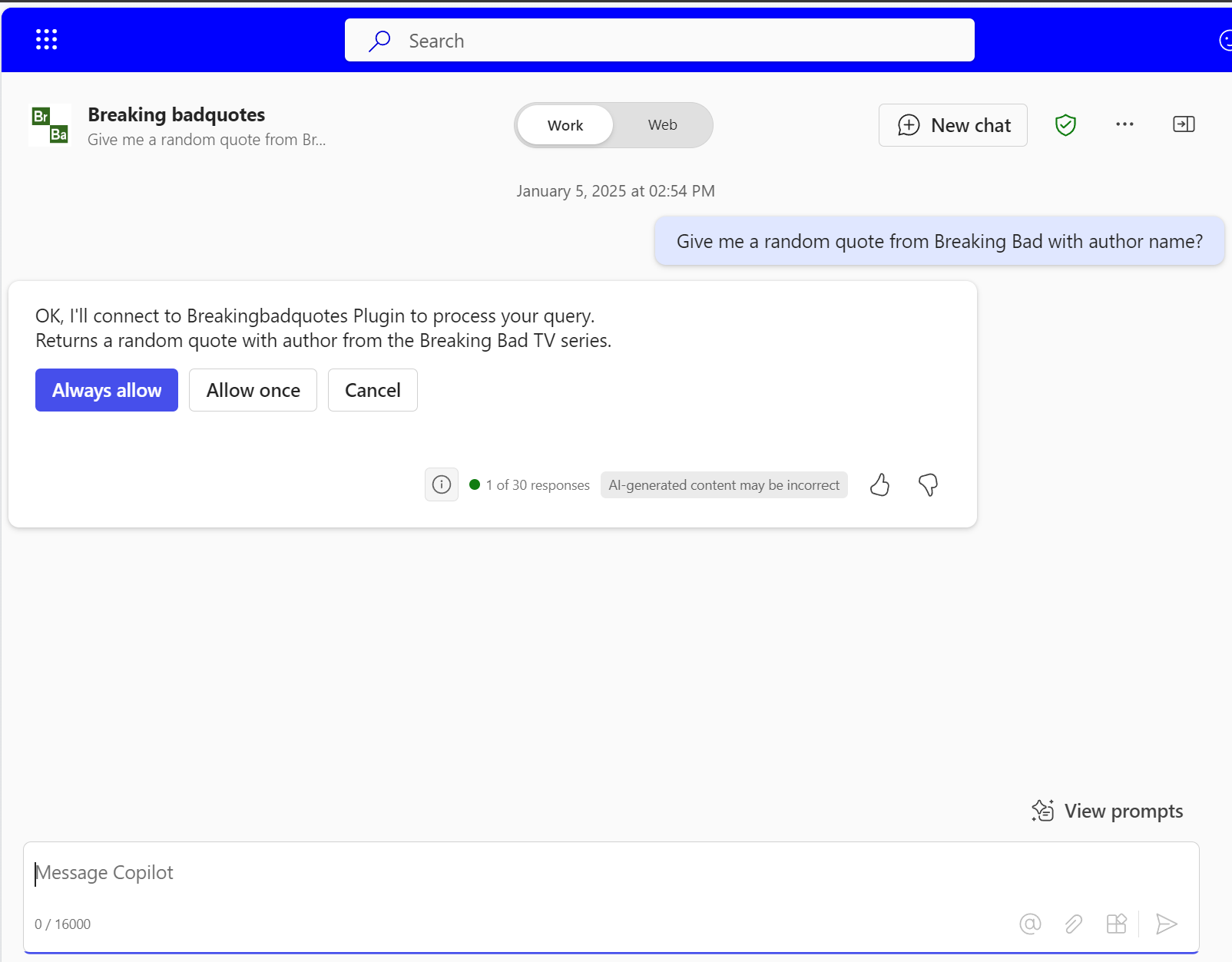Image resolution: width=1232 pixels, height=962 pixels.
Task: Switch to the Work tab
Action: point(565,125)
